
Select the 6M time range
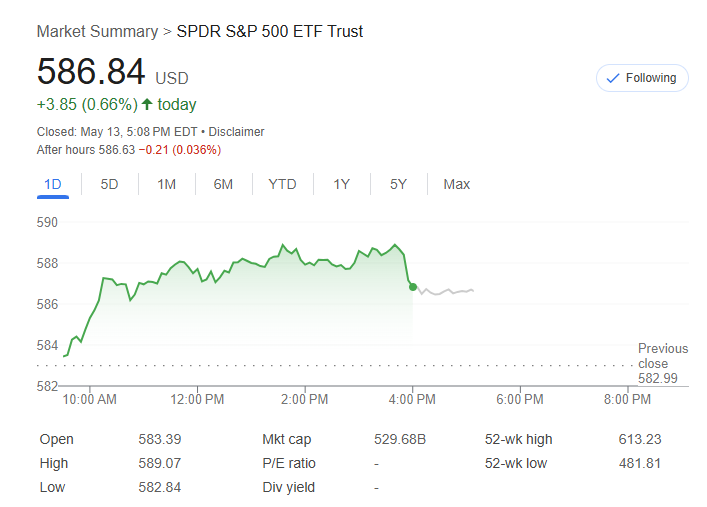pyautogui.click(x=223, y=184)
